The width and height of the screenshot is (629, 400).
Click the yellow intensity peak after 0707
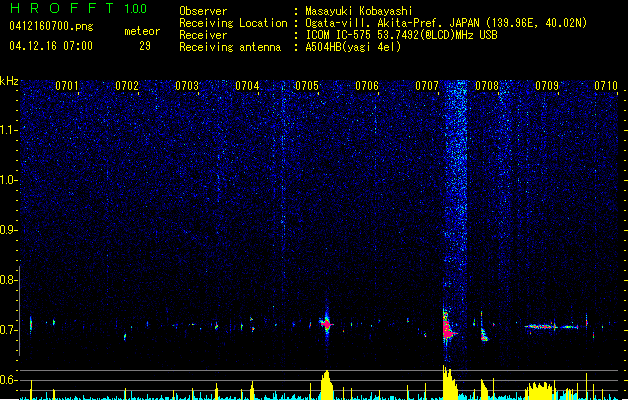coord(449,383)
